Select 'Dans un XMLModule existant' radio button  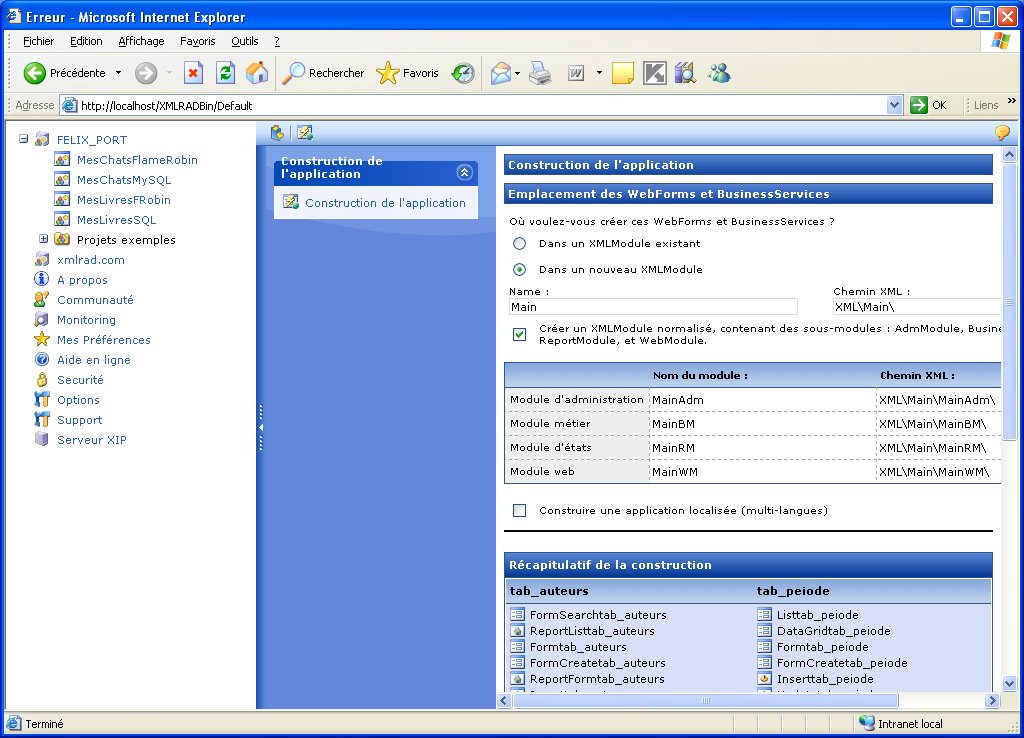coord(519,243)
